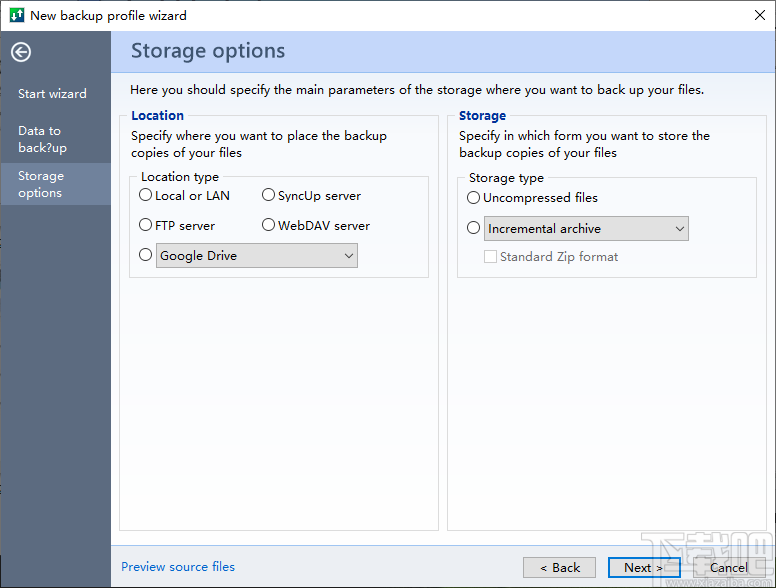
Task: Select FTP server radio option
Action: pyautogui.click(x=146, y=226)
